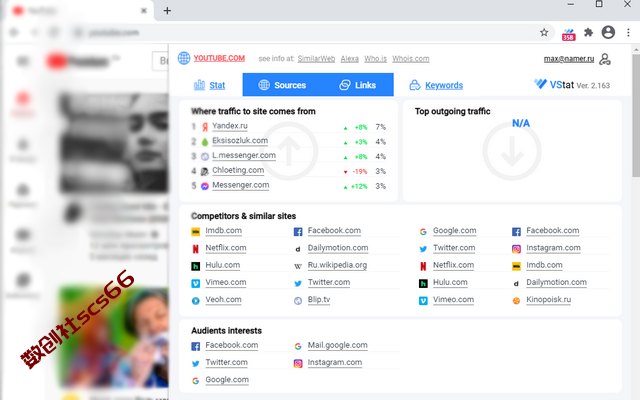Image resolution: width=640 pixels, height=400 pixels.
Task: Open Netflix.com in first competitors column
Action: [226, 247]
